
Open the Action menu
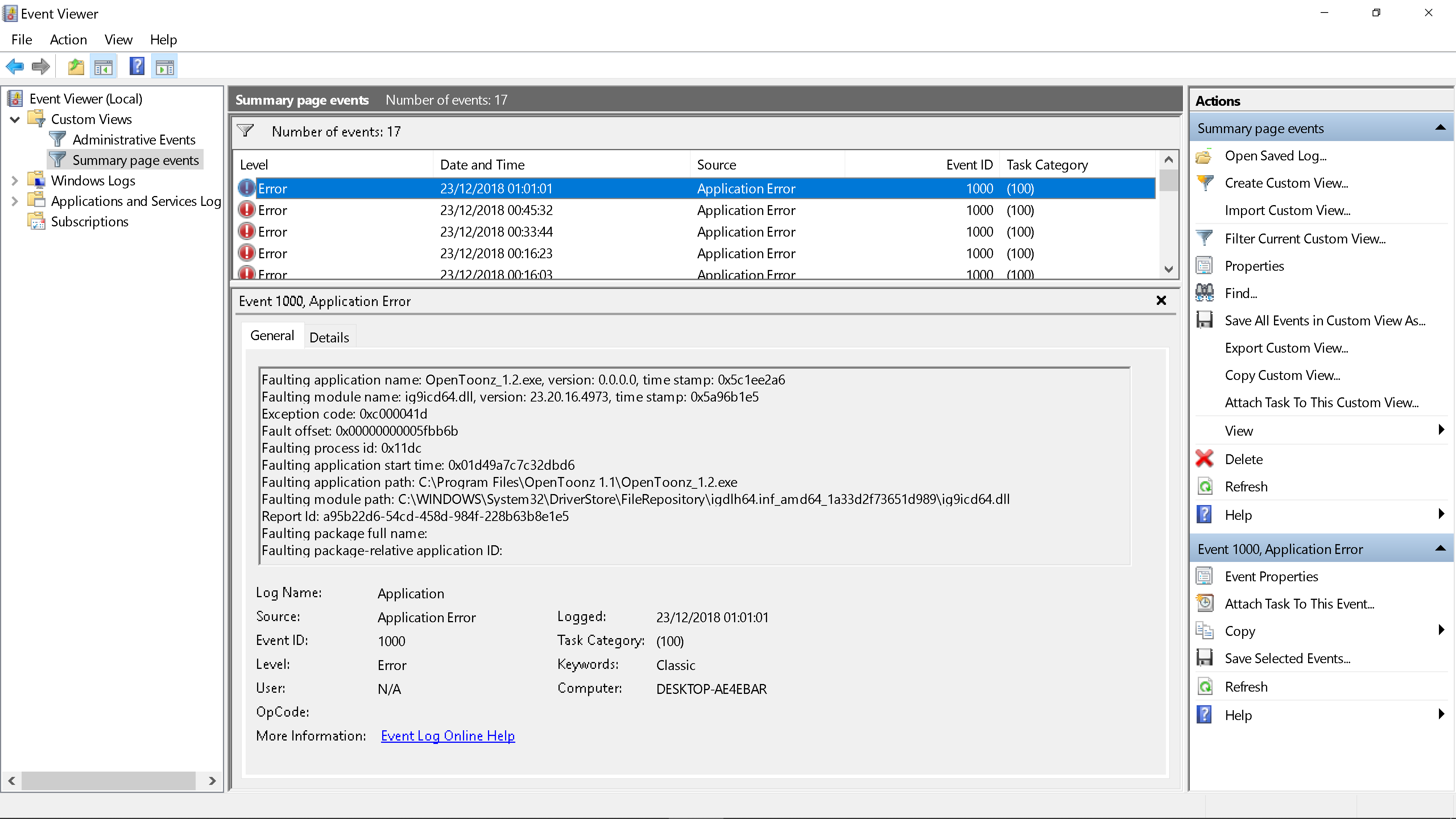point(68,39)
